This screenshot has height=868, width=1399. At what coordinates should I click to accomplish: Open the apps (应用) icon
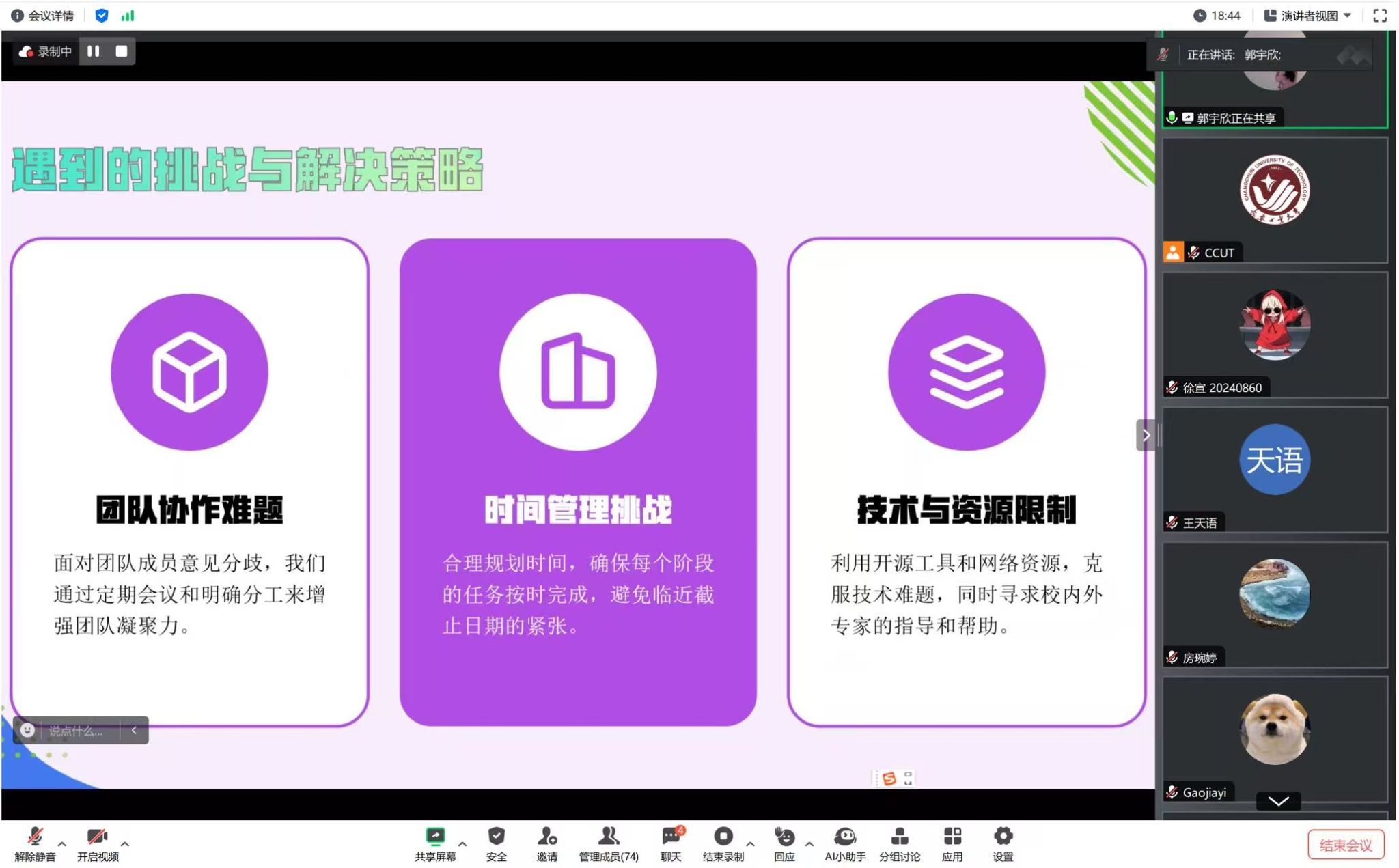coord(952,837)
